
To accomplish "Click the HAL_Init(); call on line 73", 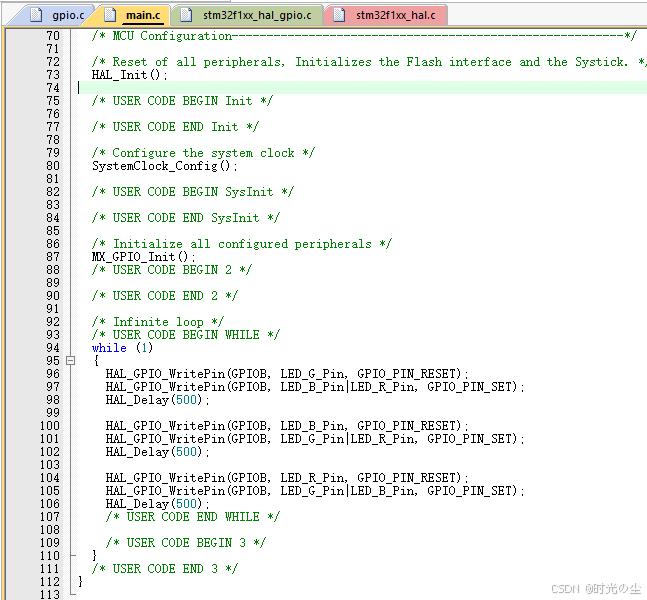I will pyautogui.click(x=130, y=75).
